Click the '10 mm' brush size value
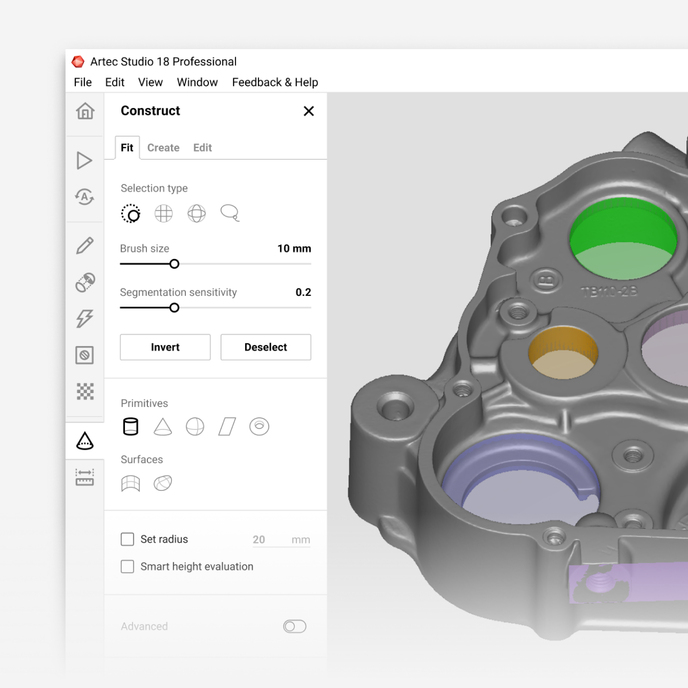The height and width of the screenshot is (688, 688). click(294, 249)
